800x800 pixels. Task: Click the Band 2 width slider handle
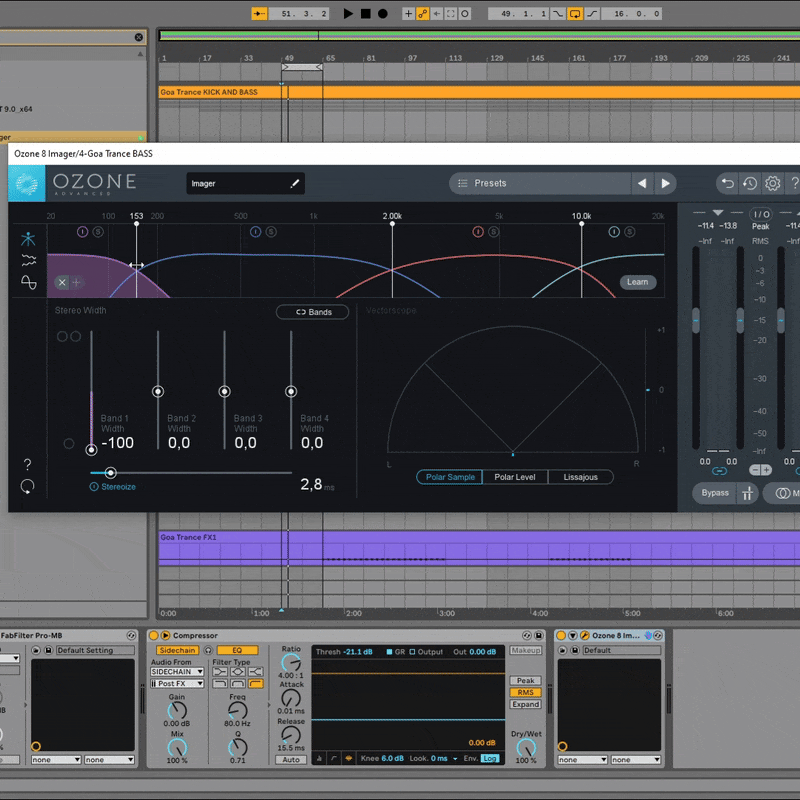(158, 392)
